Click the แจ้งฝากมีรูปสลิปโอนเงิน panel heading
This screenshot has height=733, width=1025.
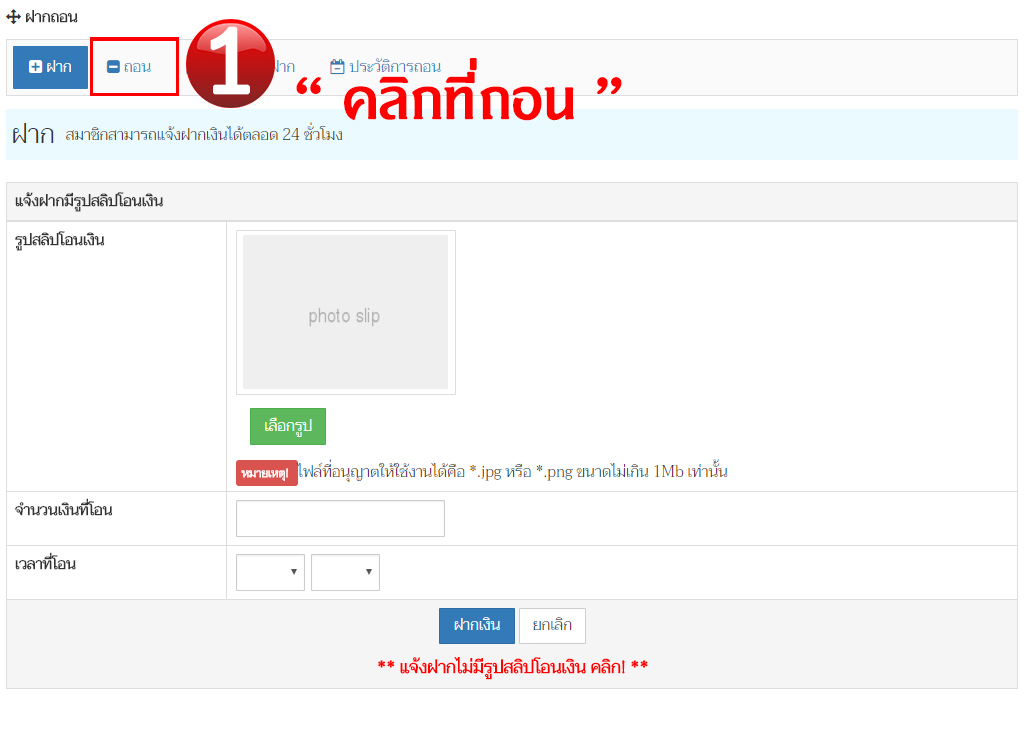pos(90,202)
